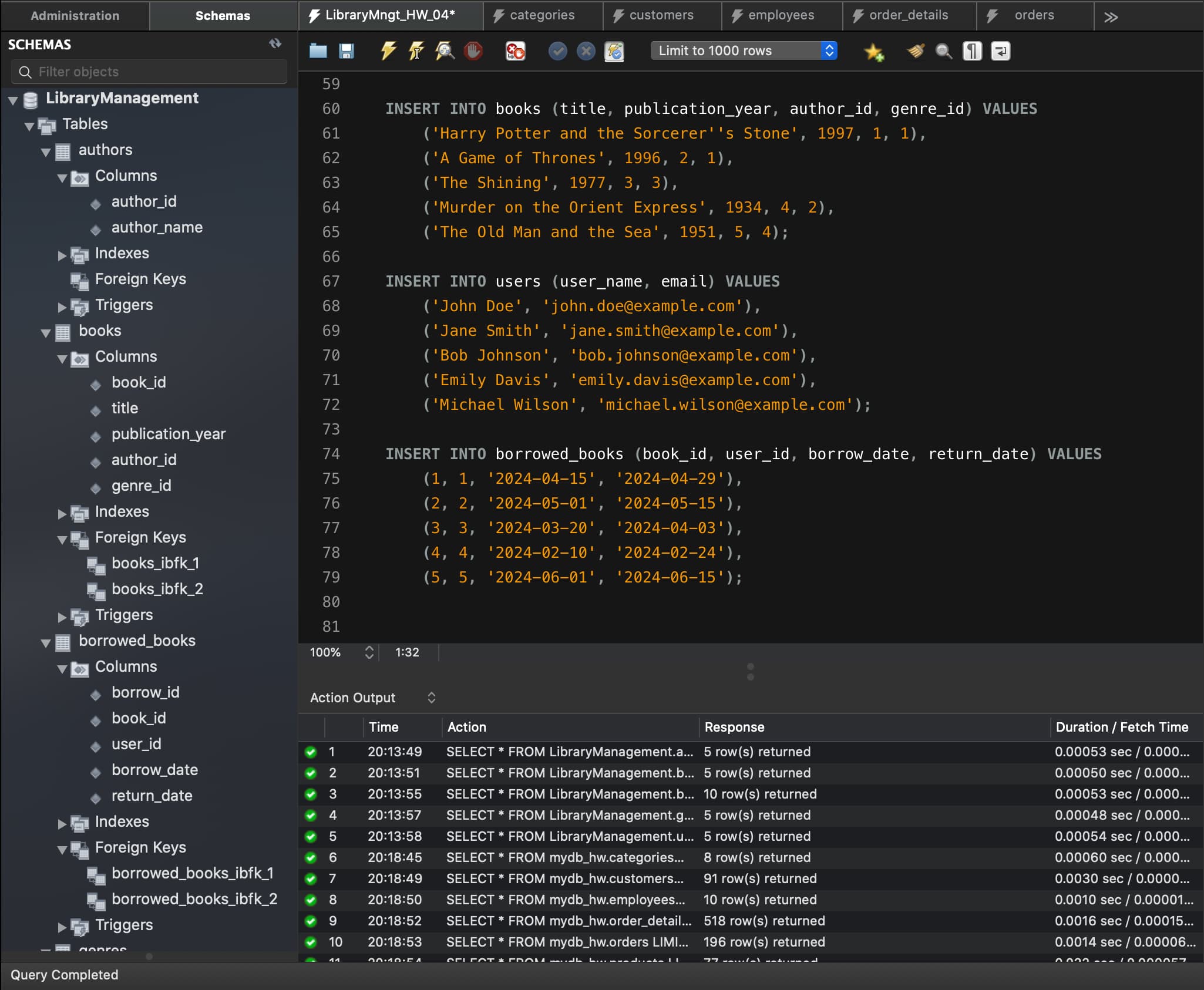Click the refresh schemas icon button

275,43
